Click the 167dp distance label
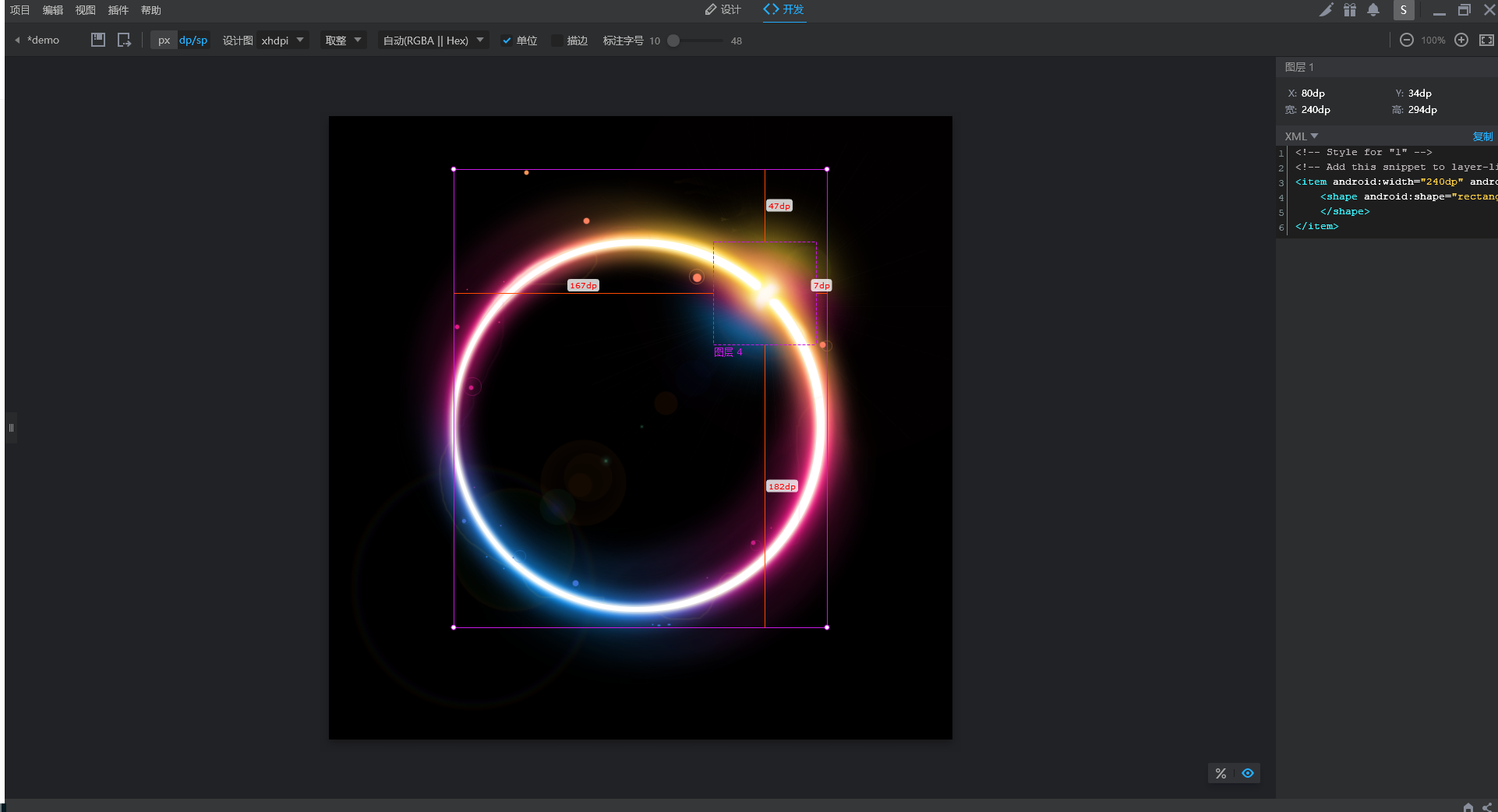 583,285
